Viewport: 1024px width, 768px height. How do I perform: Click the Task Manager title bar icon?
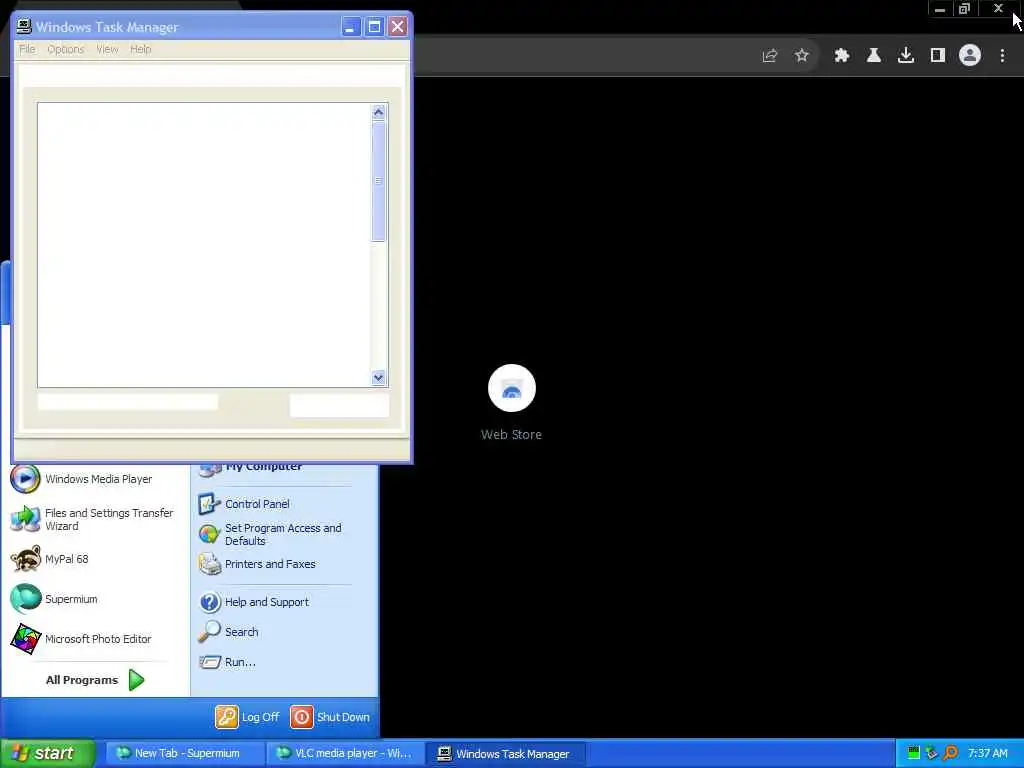(x=24, y=27)
